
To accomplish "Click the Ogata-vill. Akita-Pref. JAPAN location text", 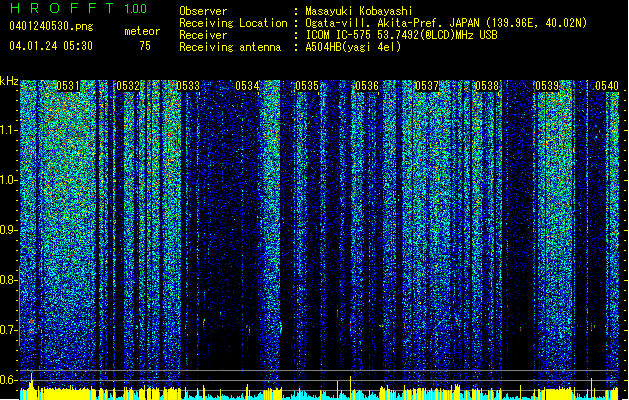I will 446,23.
